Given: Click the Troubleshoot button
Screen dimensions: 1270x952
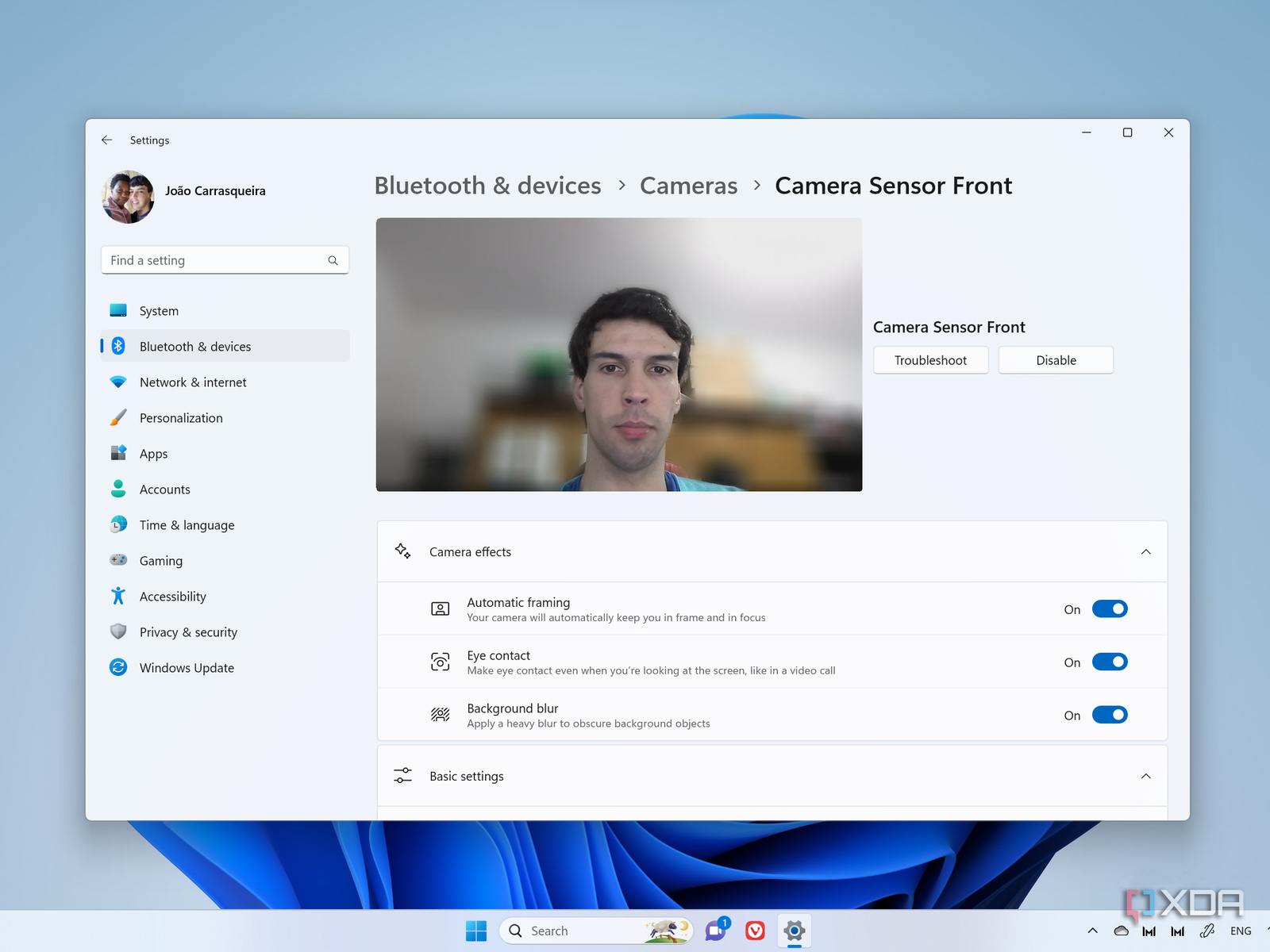Looking at the screenshot, I should 930,360.
